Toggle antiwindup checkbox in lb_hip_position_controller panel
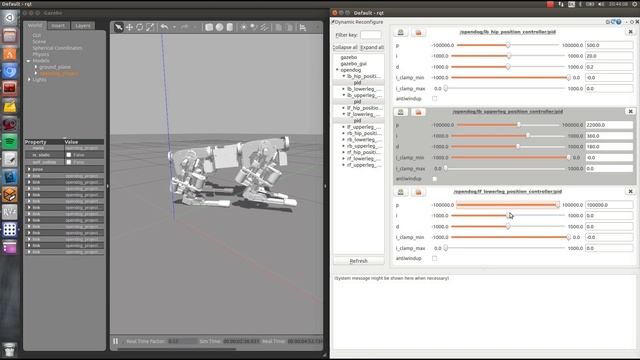The height and width of the screenshot is (360, 640). 434,98
